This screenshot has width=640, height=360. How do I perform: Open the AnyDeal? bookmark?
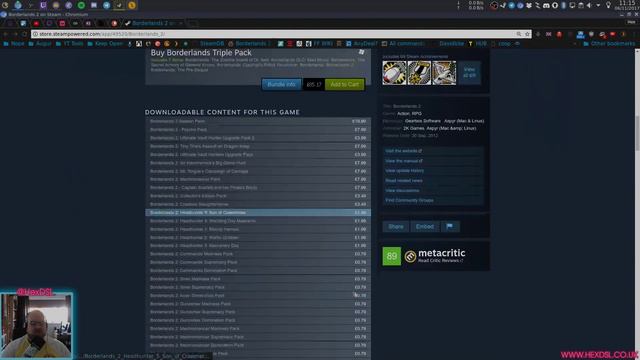362,43
